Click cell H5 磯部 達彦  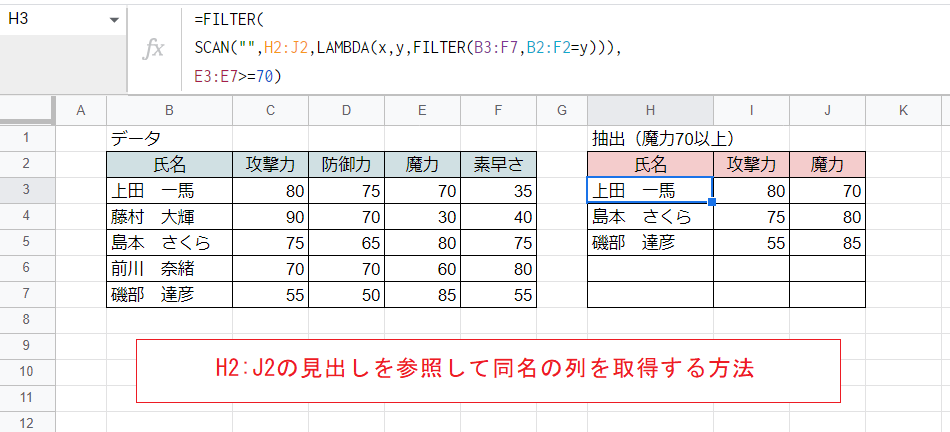[650, 242]
